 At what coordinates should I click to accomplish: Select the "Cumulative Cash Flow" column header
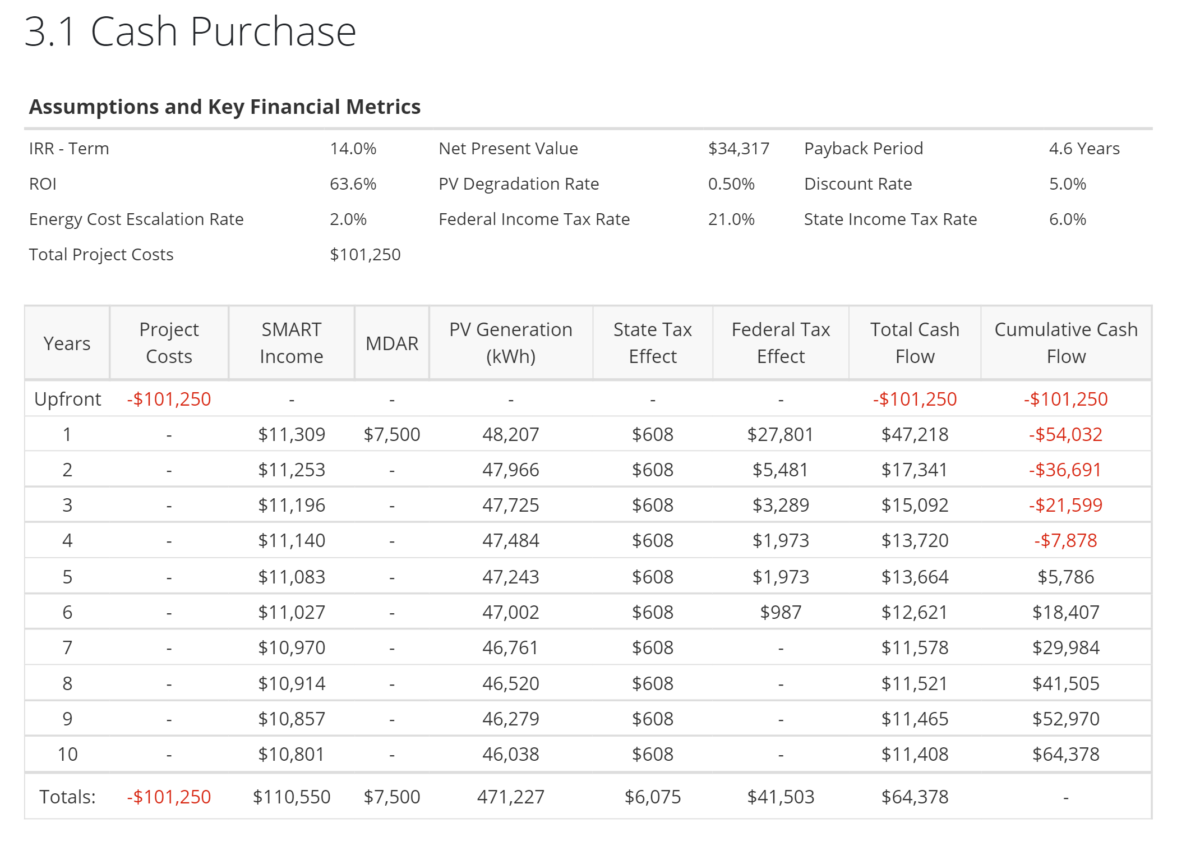(x=1066, y=342)
